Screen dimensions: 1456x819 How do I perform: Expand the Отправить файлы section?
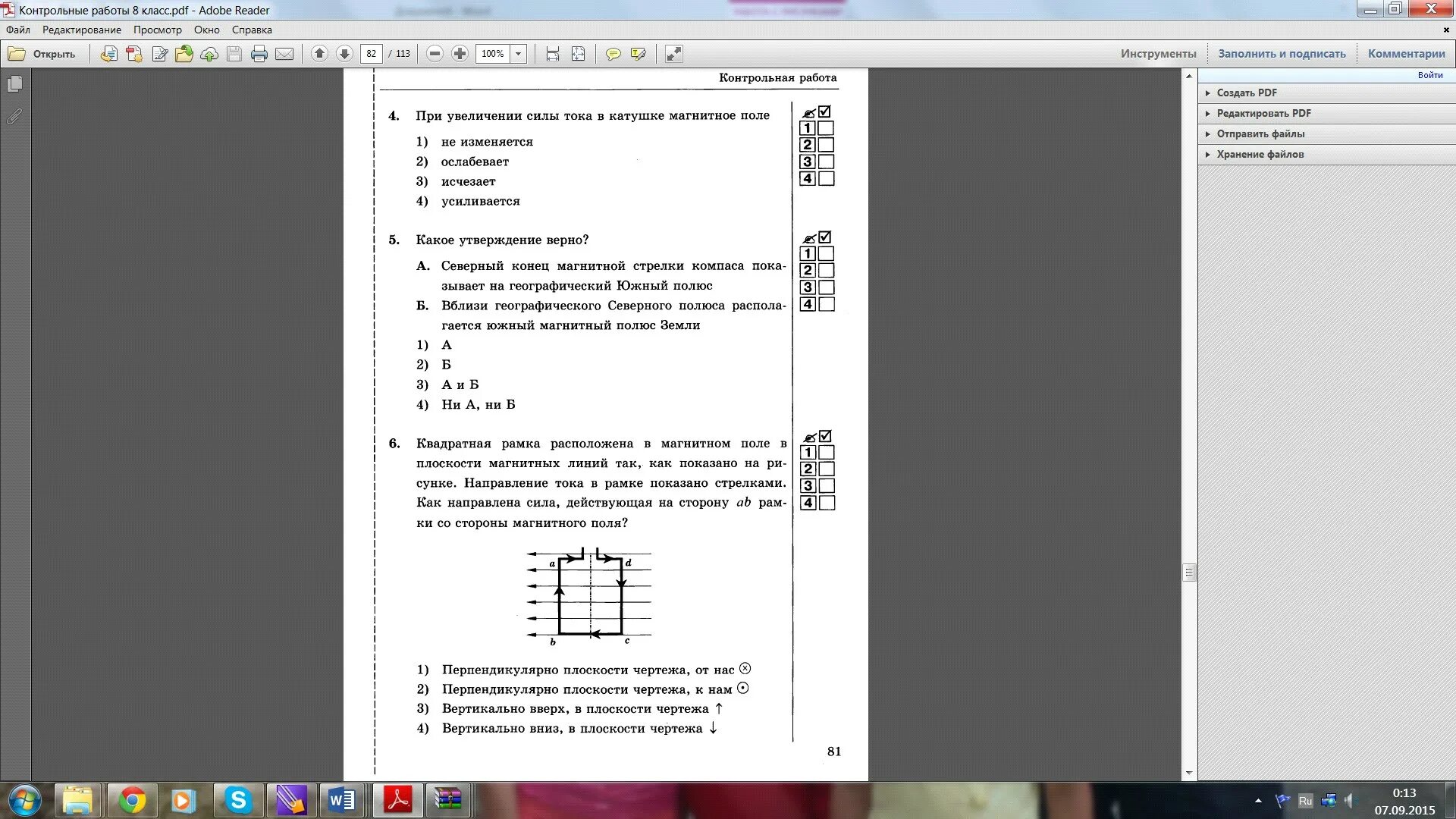(x=1260, y=133)
